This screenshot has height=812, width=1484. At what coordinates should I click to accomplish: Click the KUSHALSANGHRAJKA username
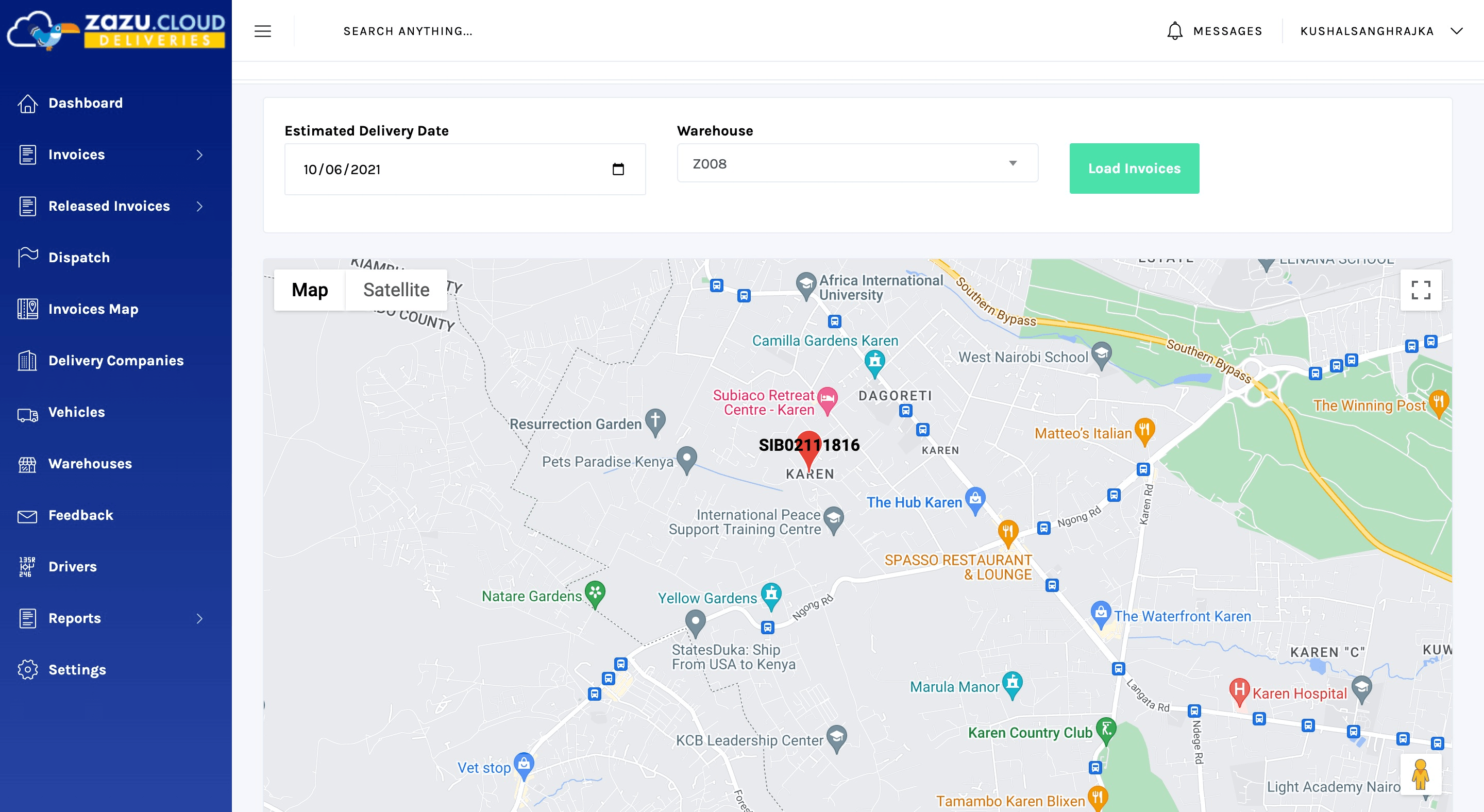(x=1367, y=31)
